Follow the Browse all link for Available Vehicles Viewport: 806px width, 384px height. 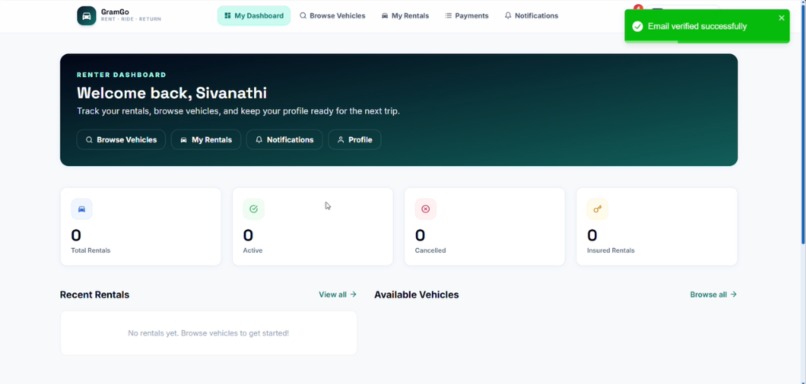click(x=713, y=295)
